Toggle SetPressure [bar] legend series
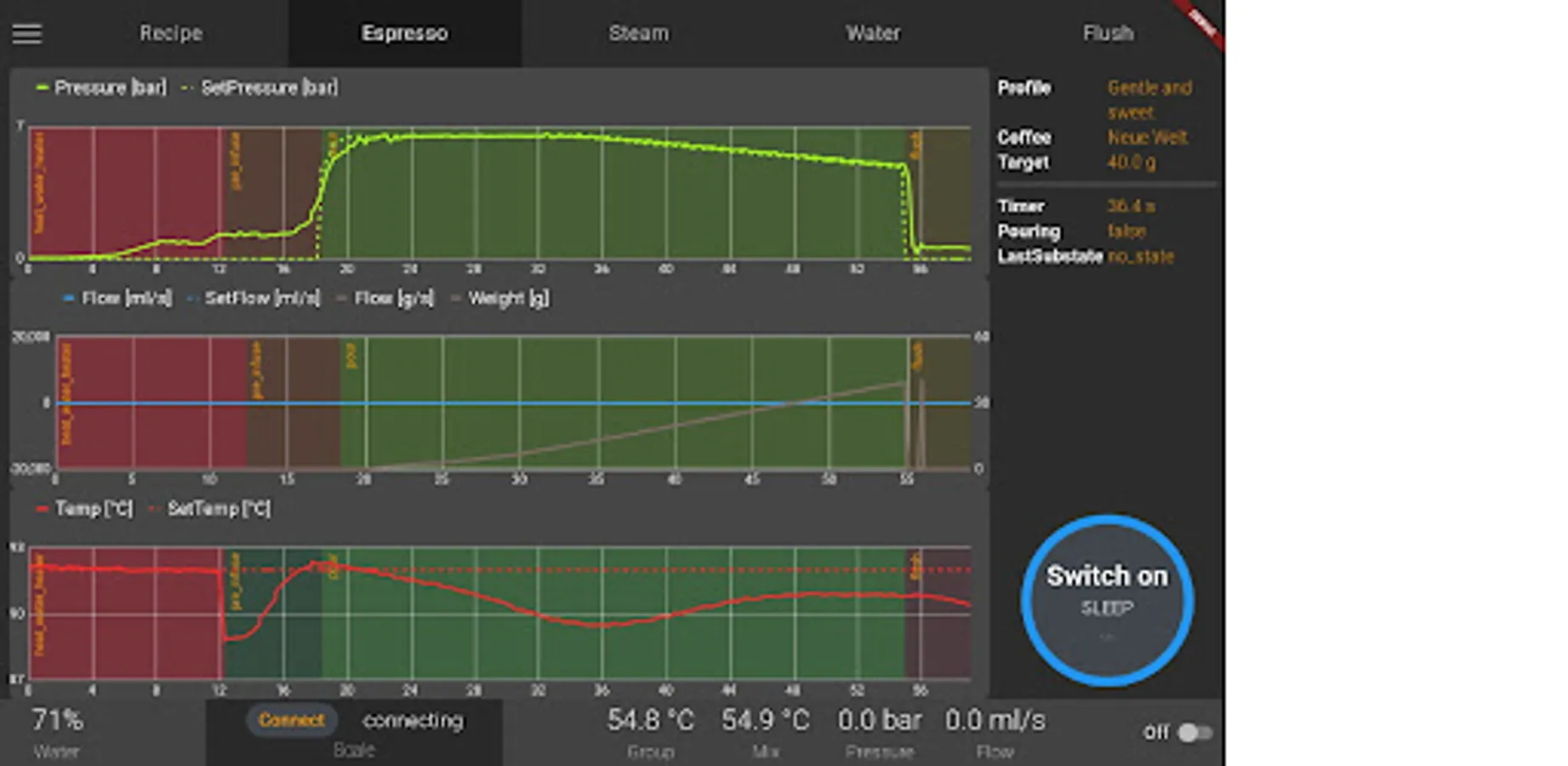Viewport: 1568px width, 766px height. coord(259,88)
